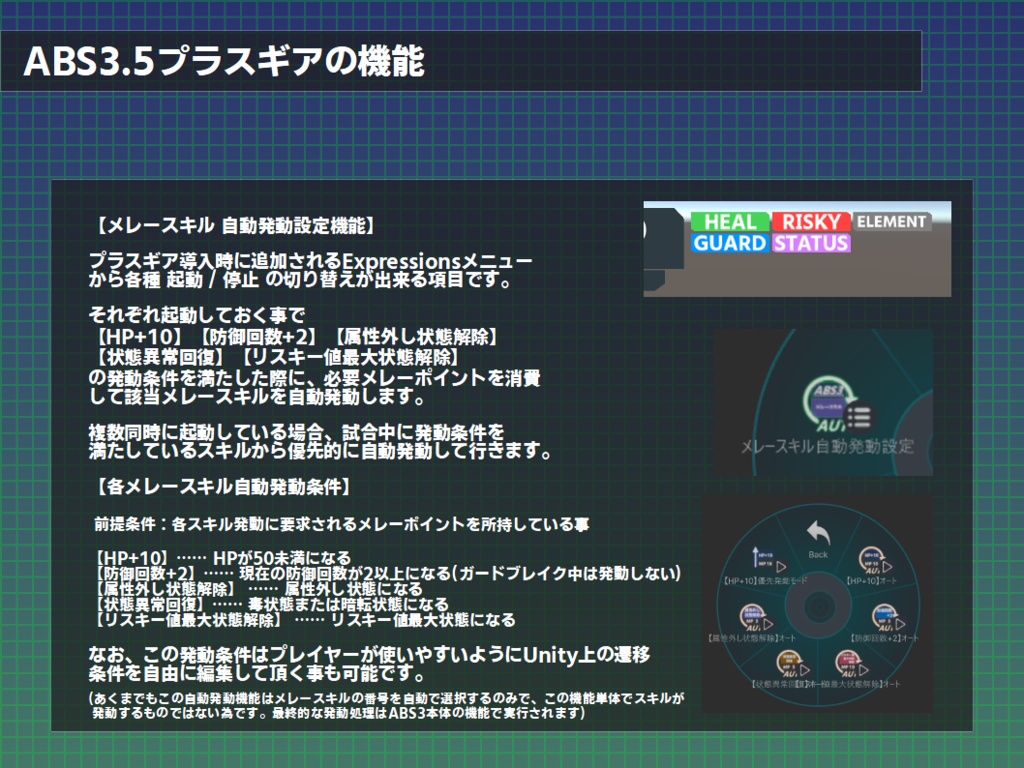Screen dimensions: 1024x768
Task: Click the line 【リスキー値最大状態解除】…… リスキー値最大状態になる
Action: pos(304,620)
